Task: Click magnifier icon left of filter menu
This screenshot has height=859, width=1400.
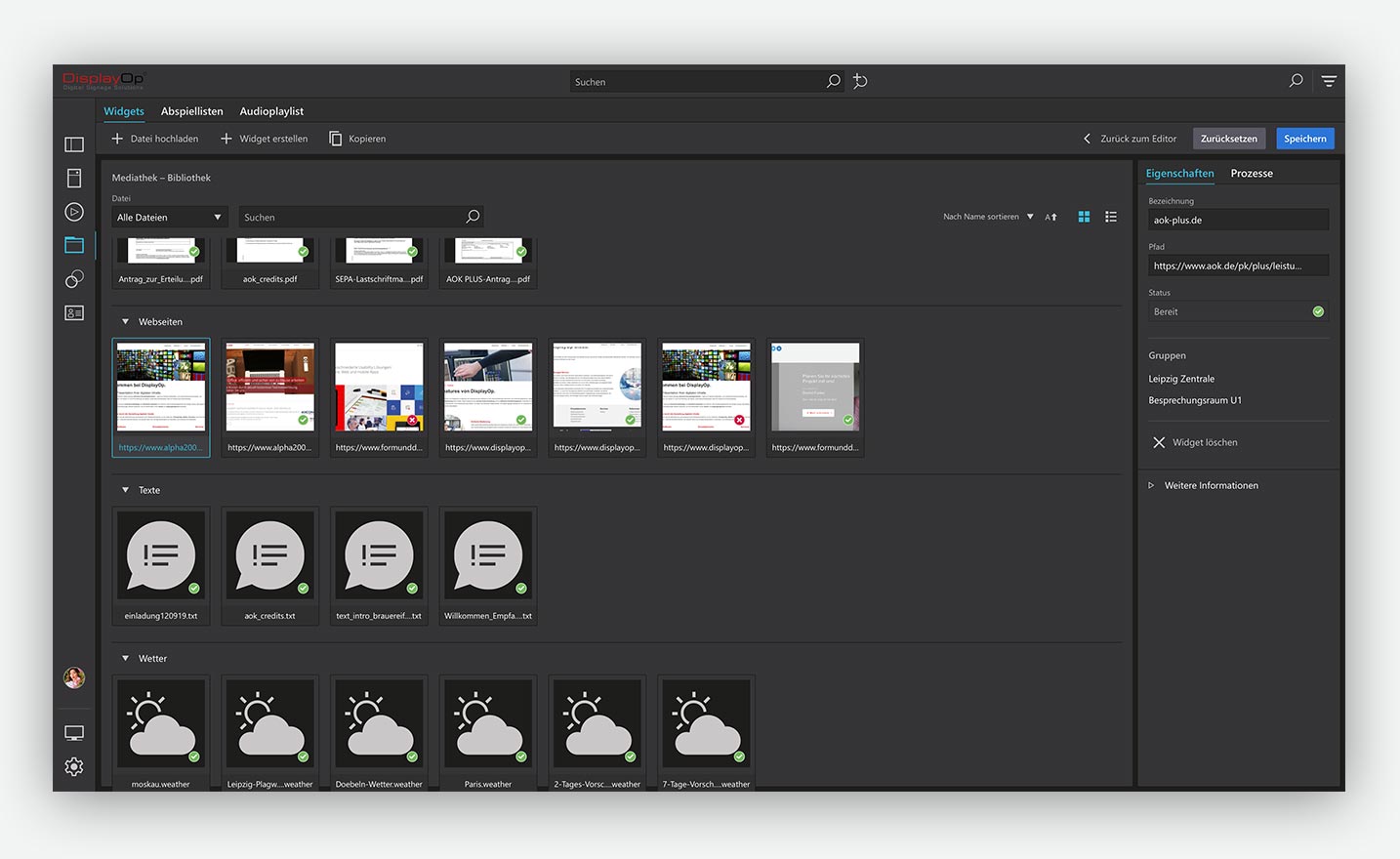Action: 1296,81
